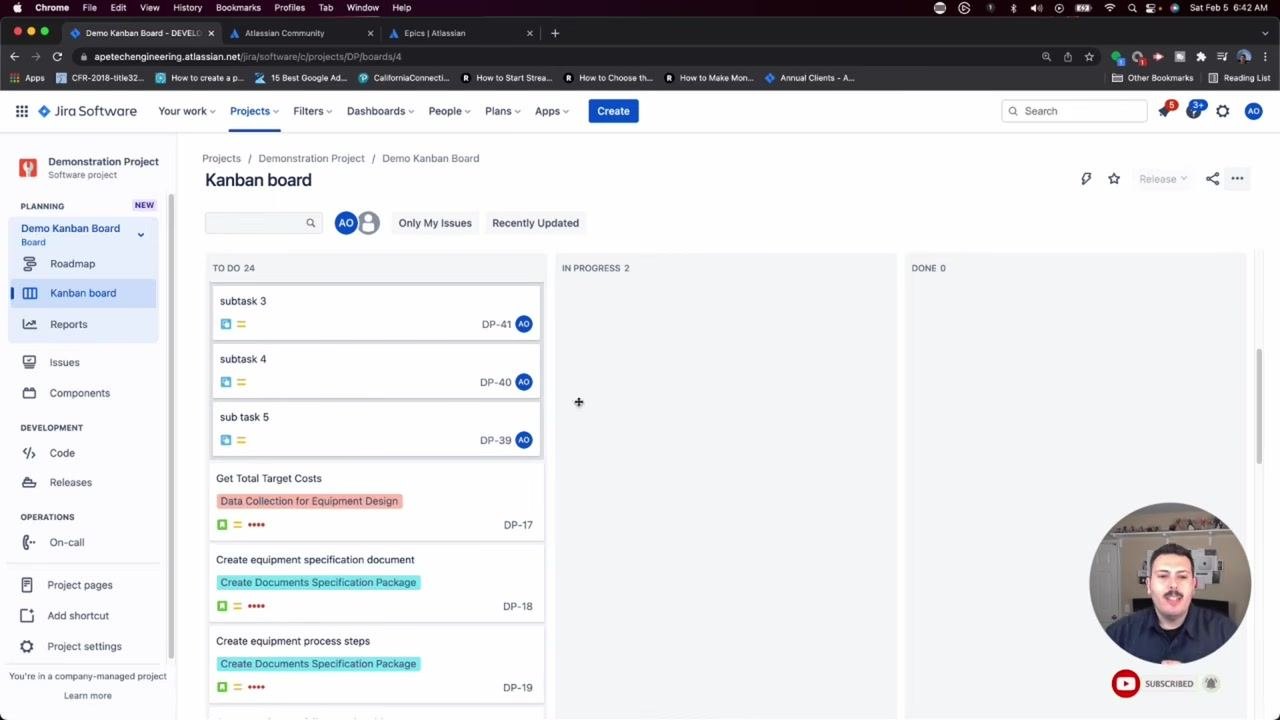Click the macOS Spotlight search icon
The width and height of the screenshot is (1280, 720).
pos(1132,8)
